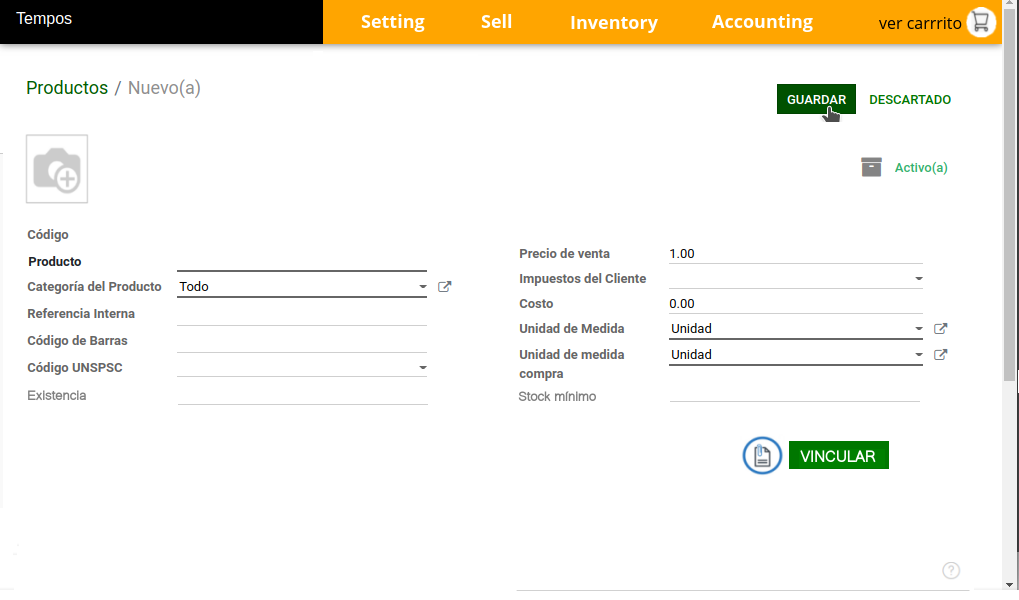Click the DESCARTADO button

pyautogui.click(x=910, y=100)
